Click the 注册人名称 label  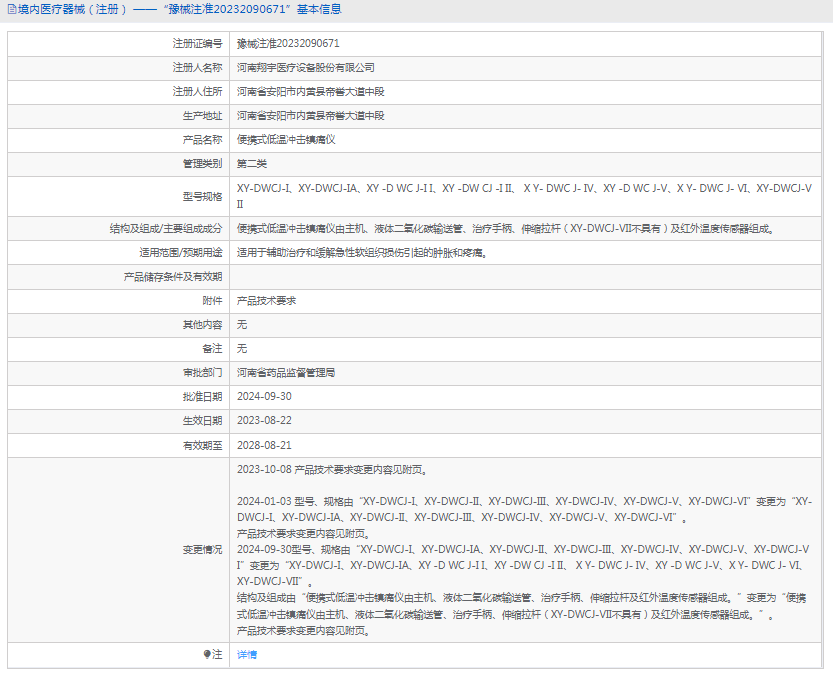[x=197, y=67]
